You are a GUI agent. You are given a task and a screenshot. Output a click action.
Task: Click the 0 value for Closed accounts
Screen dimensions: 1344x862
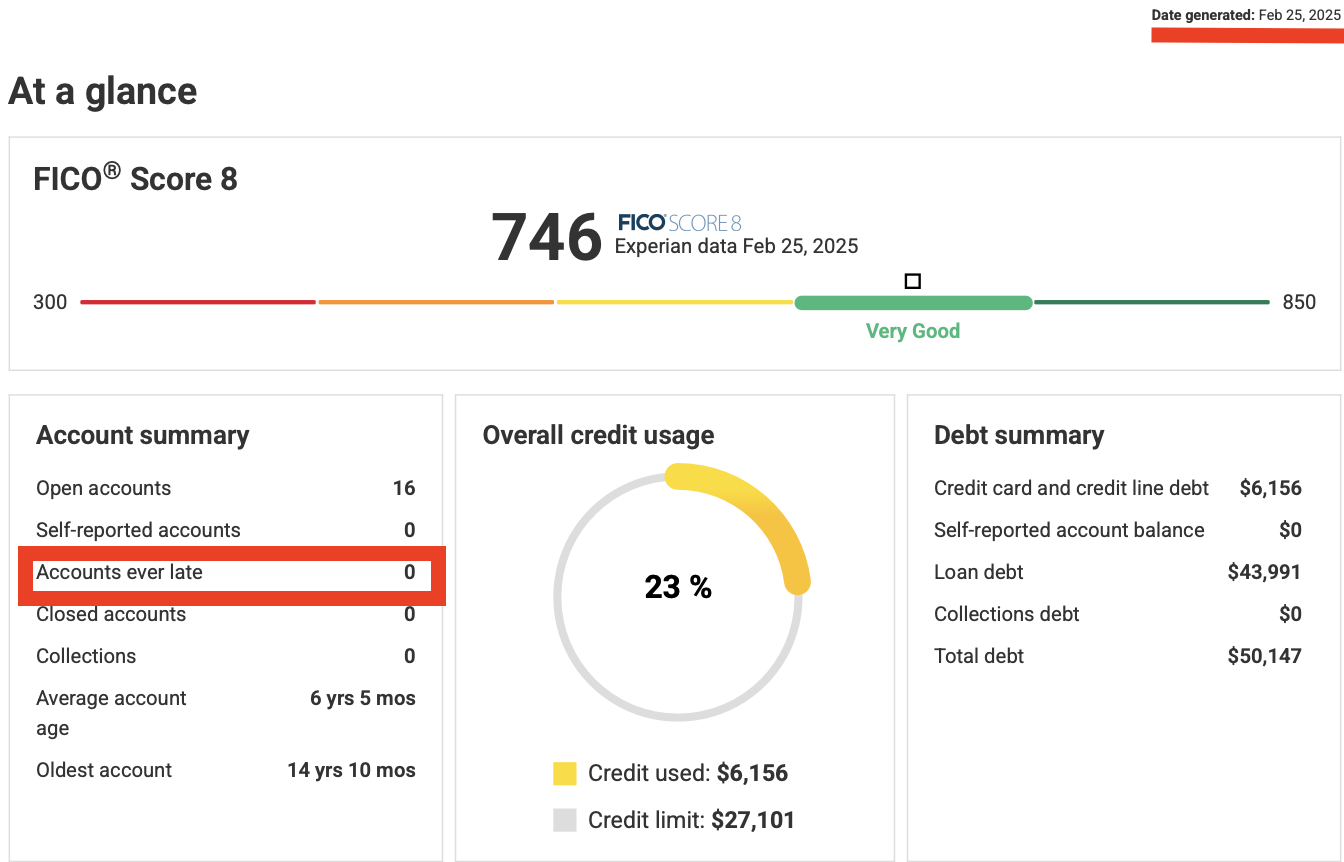pos(410,614)
